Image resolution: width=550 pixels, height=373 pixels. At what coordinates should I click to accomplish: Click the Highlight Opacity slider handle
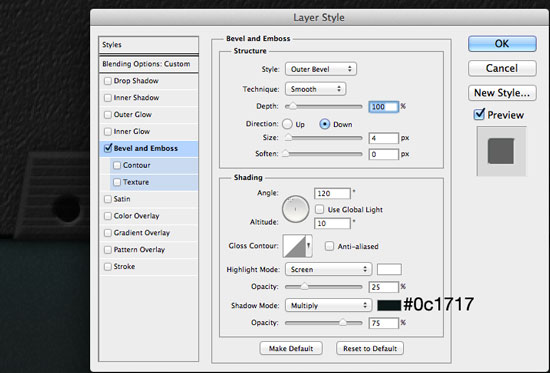304,286
